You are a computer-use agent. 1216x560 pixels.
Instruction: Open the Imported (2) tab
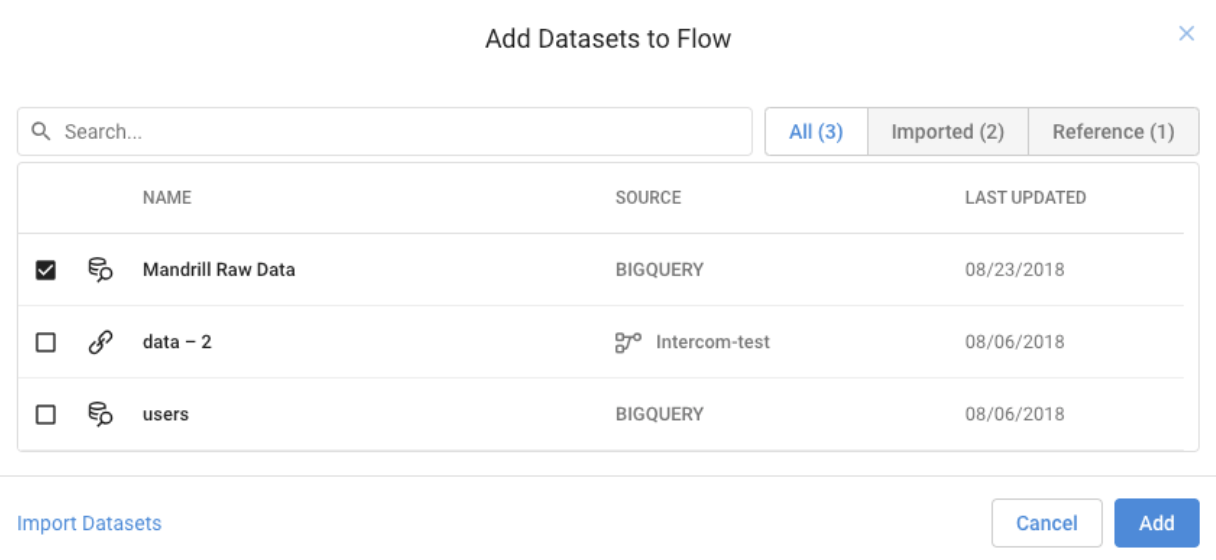coord(947,132)
